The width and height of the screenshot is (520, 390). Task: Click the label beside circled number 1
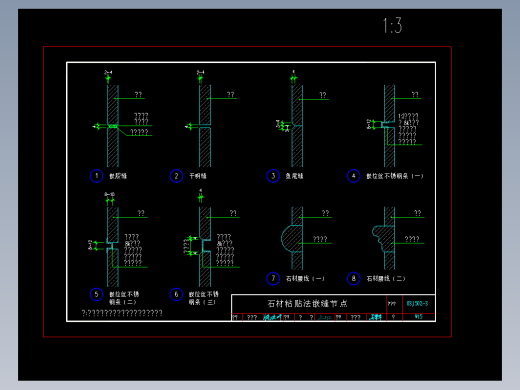click(118, 176)
